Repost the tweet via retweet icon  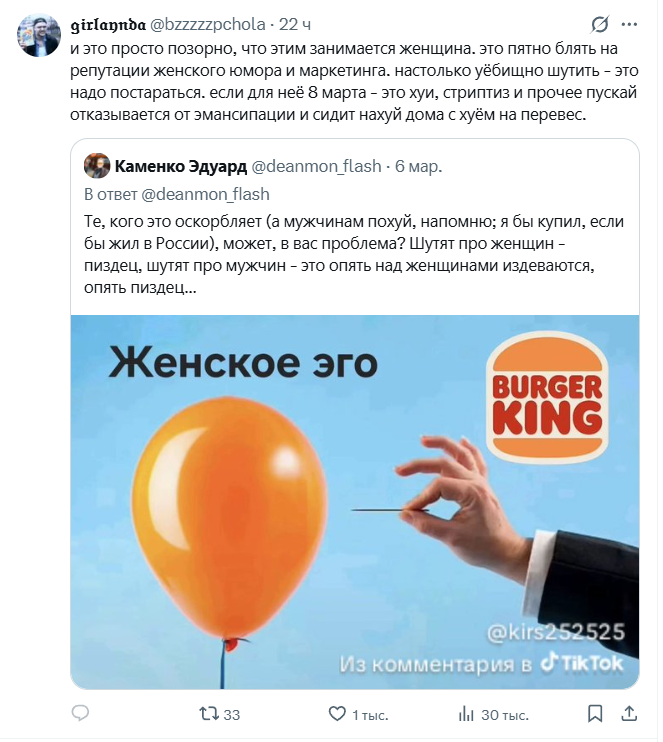click(x=208, y=714)
